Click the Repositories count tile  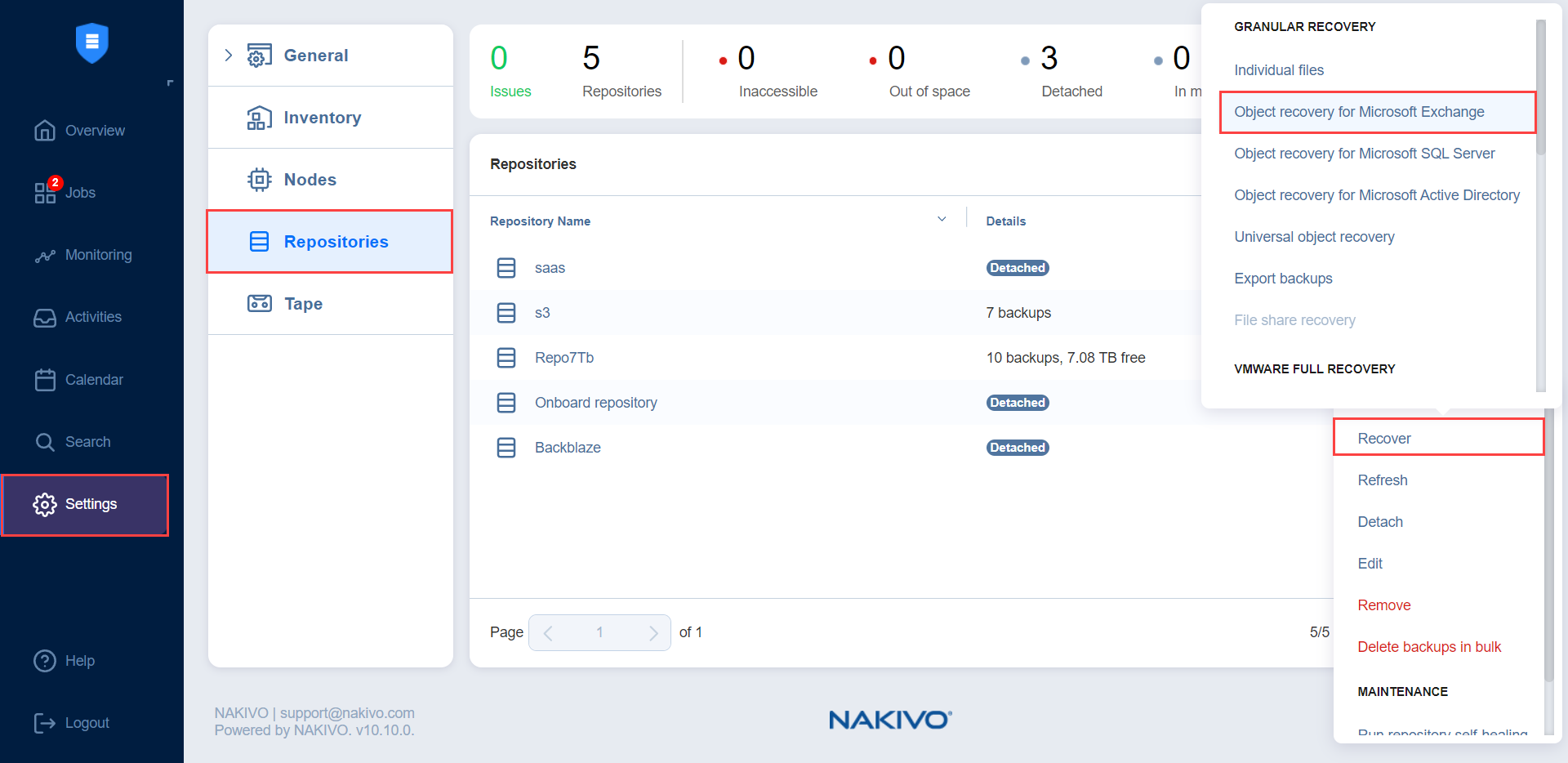tap(621, 72)
